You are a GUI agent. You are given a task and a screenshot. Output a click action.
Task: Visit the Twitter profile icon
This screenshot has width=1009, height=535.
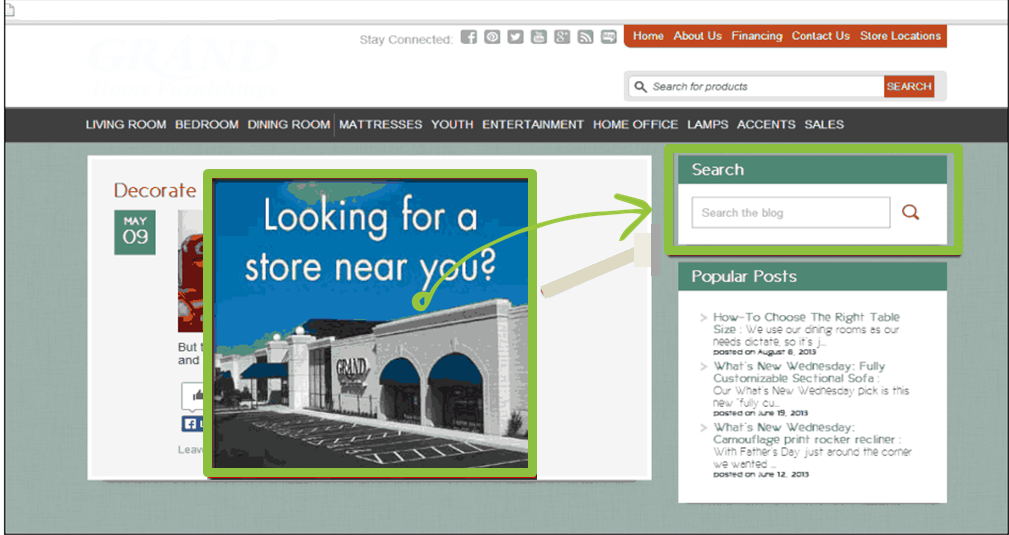point(515,38)
